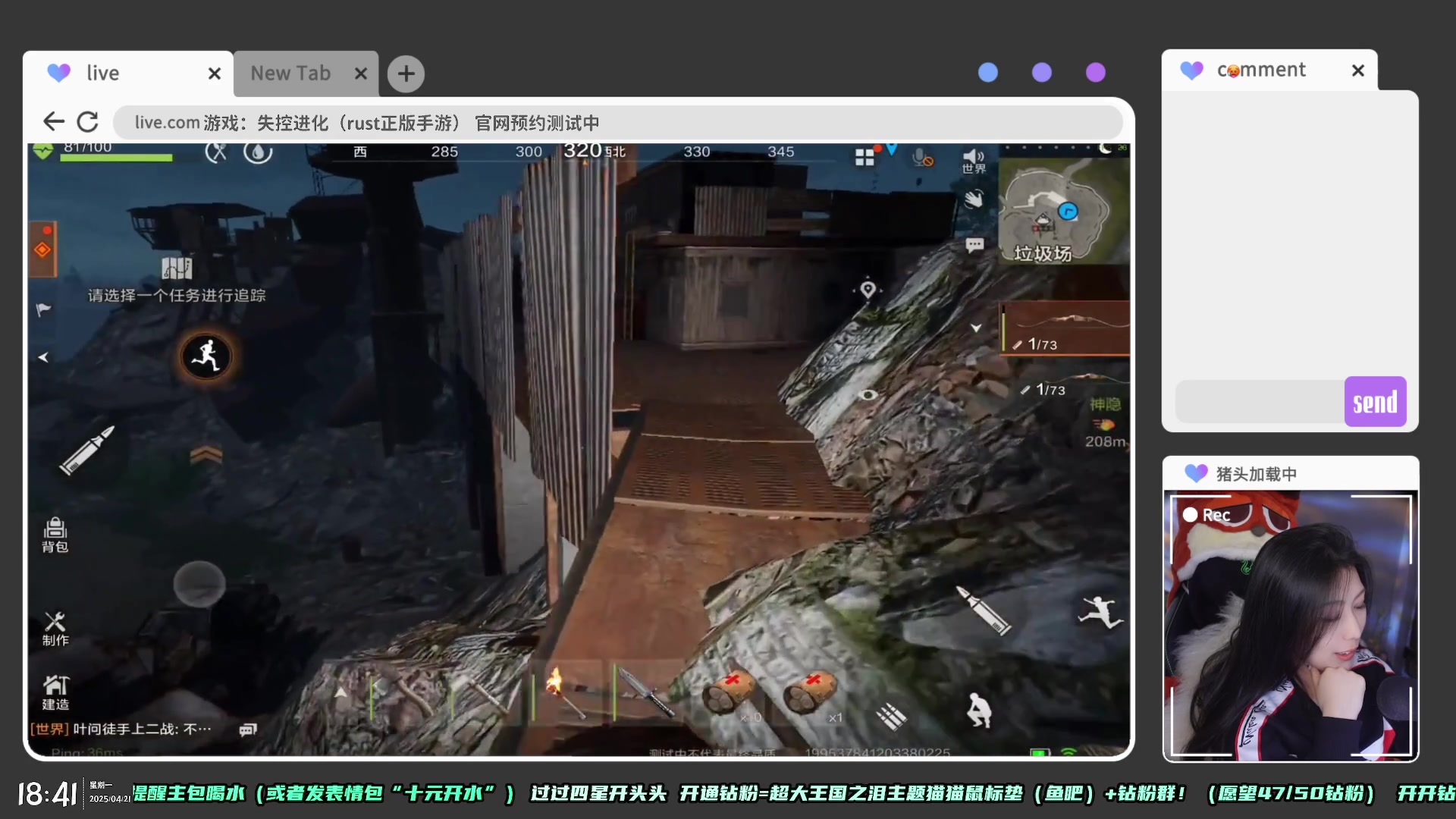
Task: Close the live tab
Action: (x=215, y=74)
